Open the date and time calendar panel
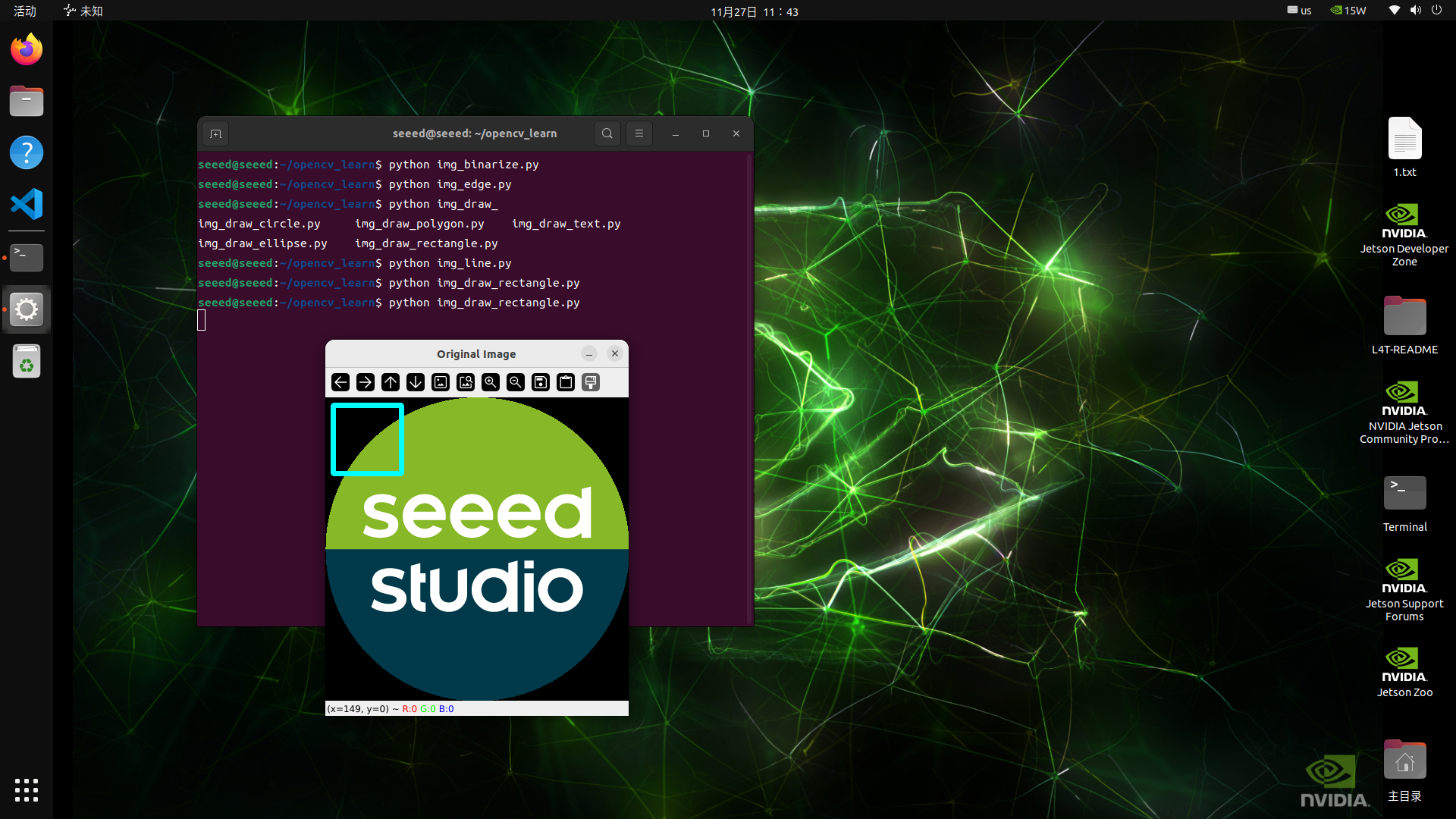This screenshot has width=1456, height=819. pos(755,11)
